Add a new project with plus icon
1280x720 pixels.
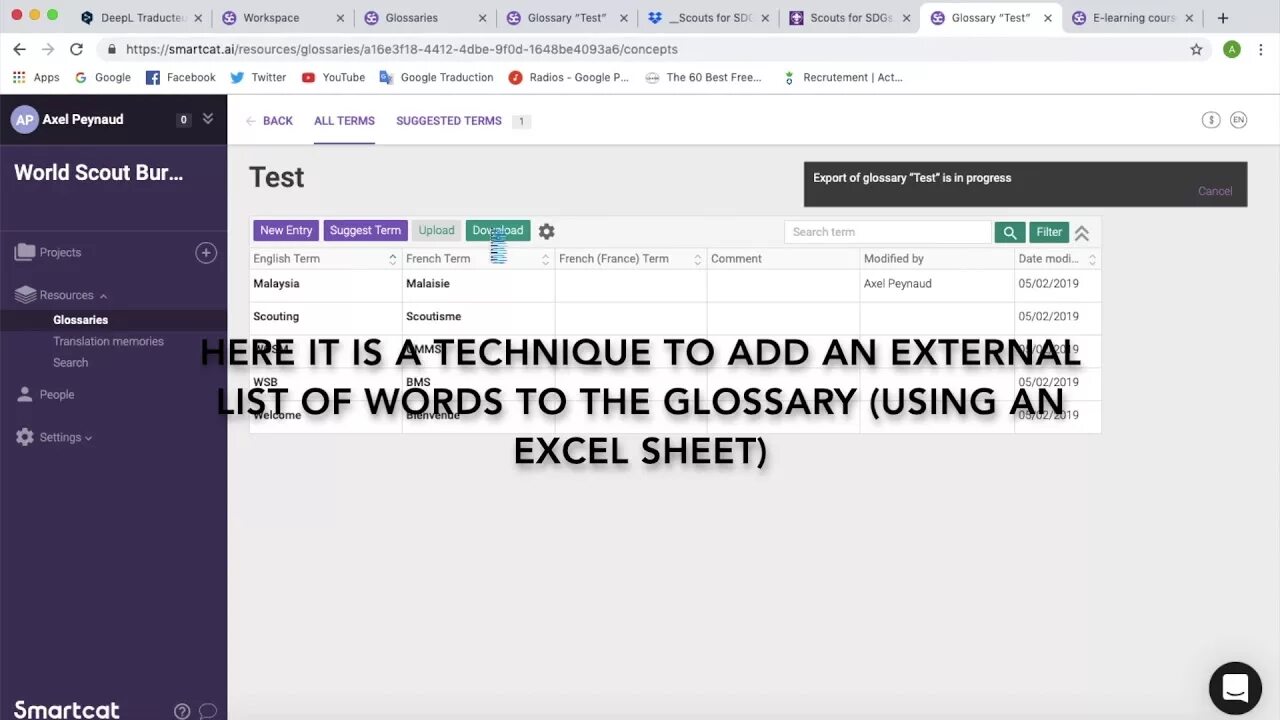tap(206, 253)
